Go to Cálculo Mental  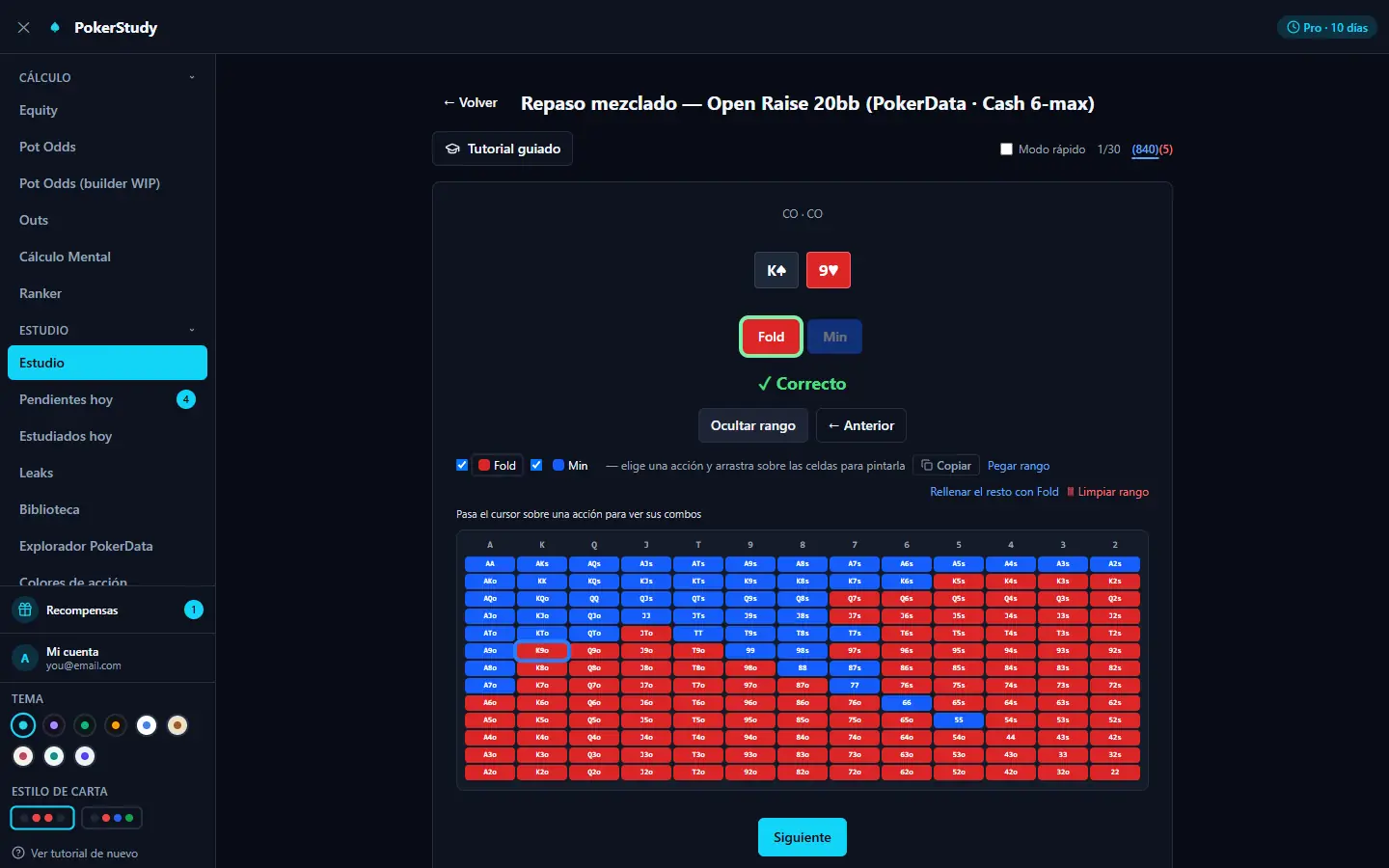(107, 257)
